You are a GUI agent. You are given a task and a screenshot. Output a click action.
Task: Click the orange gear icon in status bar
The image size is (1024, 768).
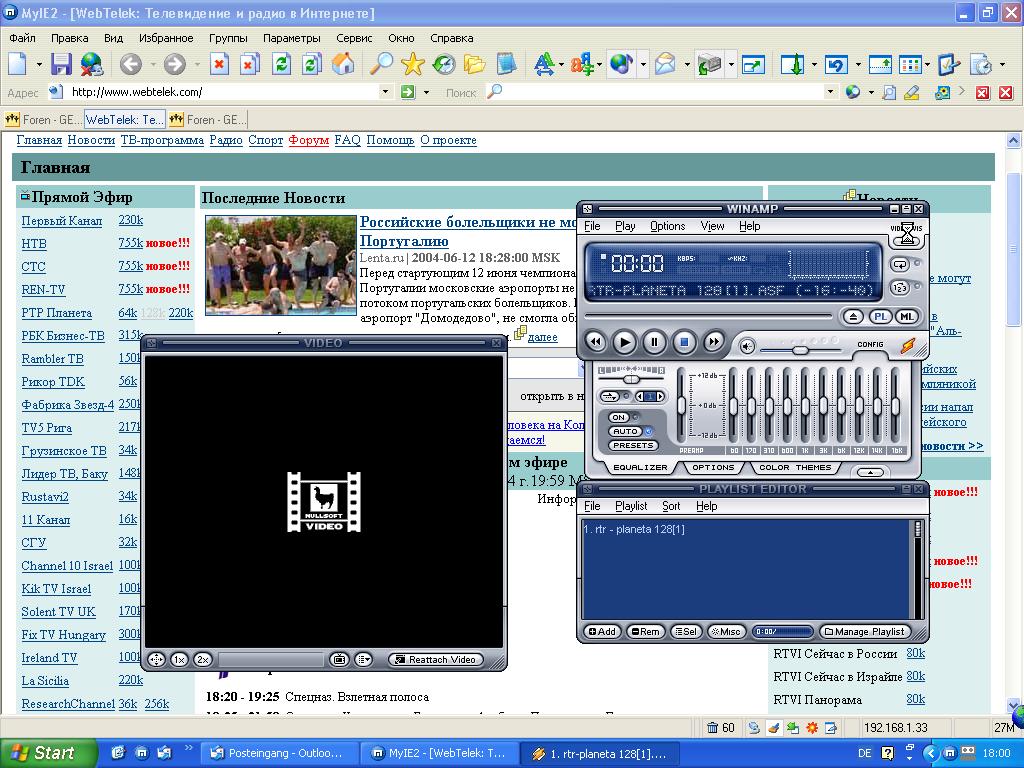[812, 728]
